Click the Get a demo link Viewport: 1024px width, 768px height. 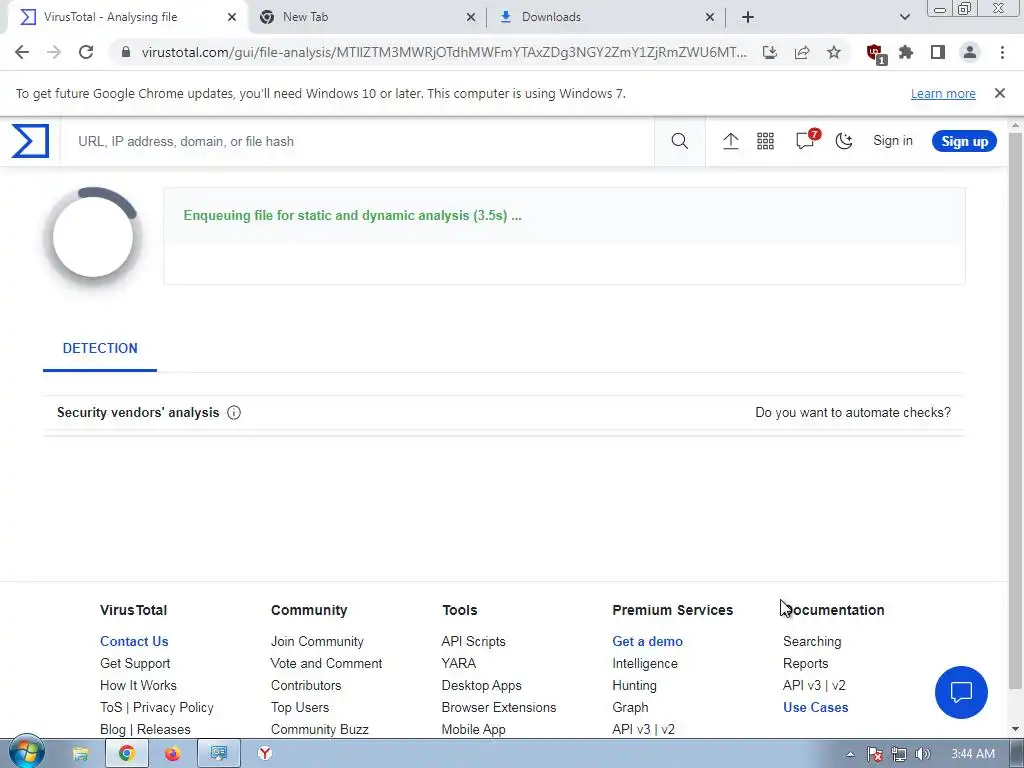pyautogui.click(x=647, y=641)
